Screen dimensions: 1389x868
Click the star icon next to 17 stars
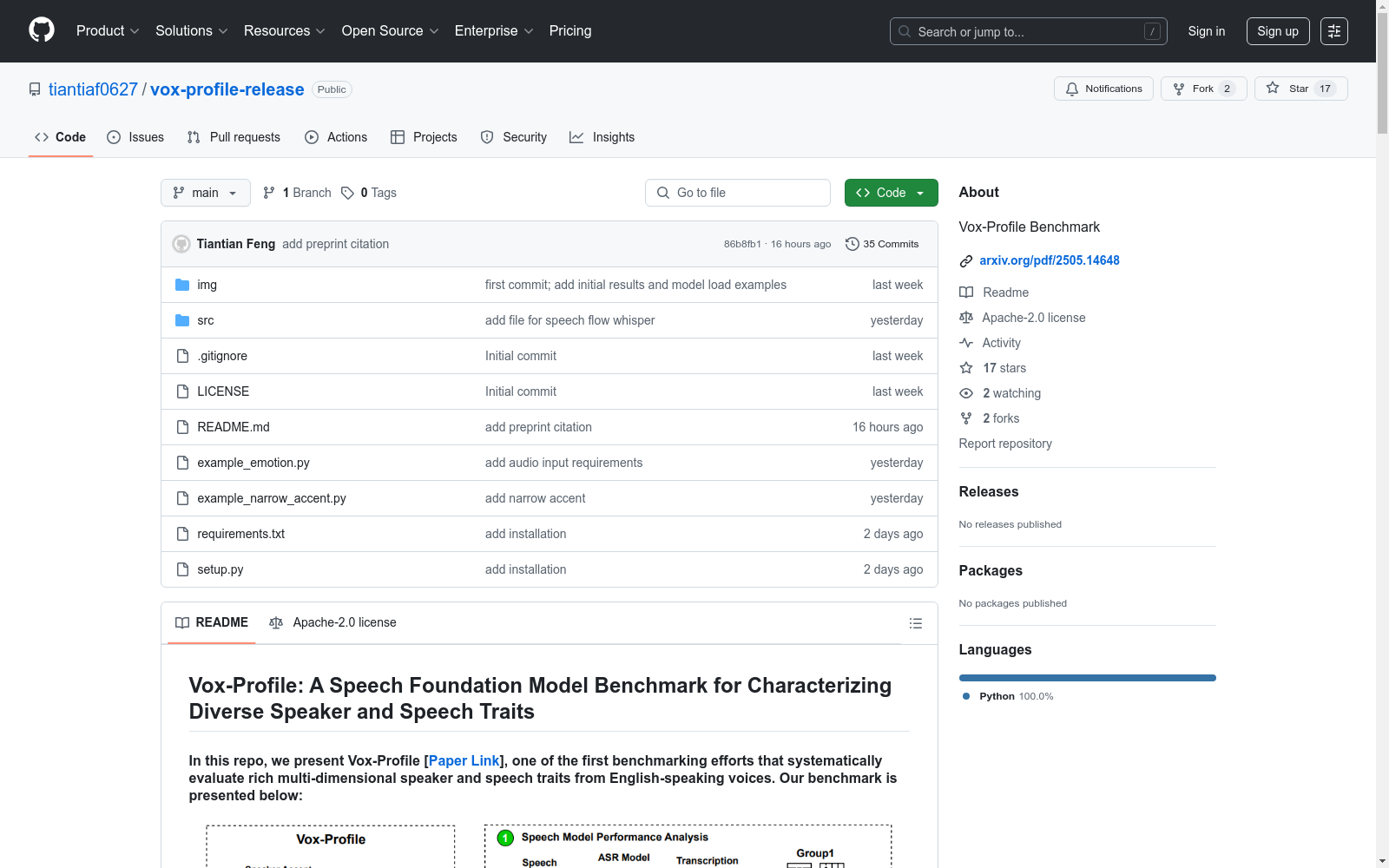[x=966, y=368]
